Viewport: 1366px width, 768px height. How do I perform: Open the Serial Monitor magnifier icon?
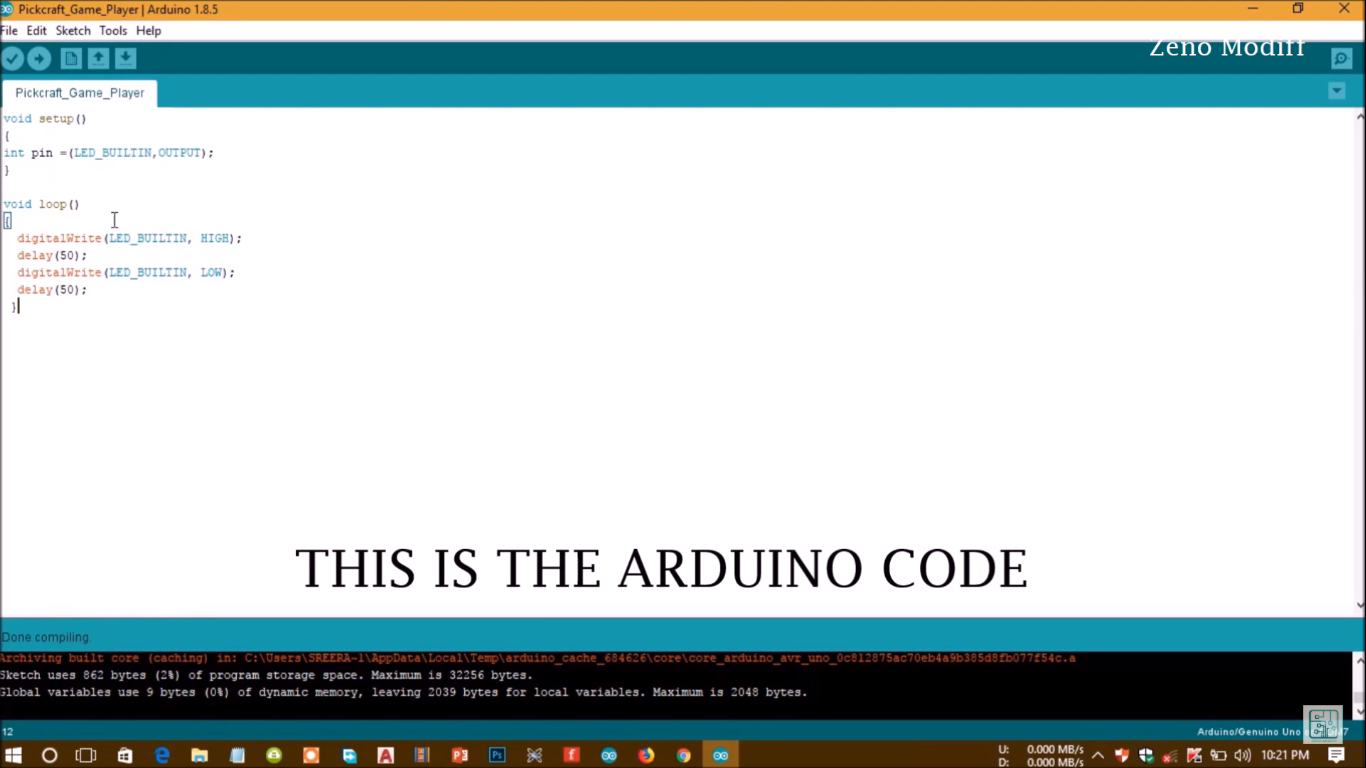1342,59
